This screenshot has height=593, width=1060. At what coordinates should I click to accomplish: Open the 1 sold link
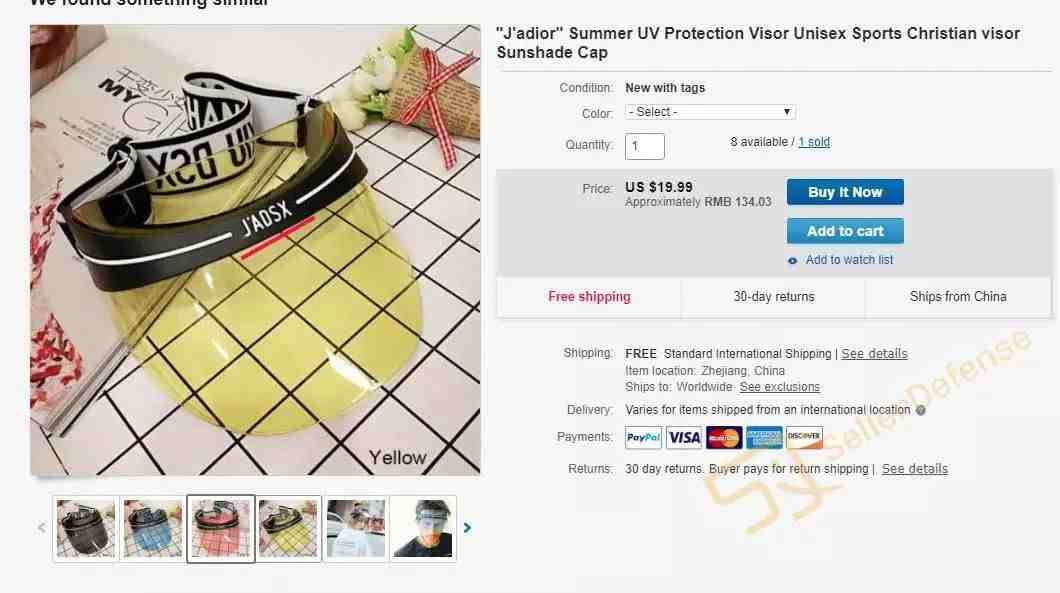pos(814,142)
